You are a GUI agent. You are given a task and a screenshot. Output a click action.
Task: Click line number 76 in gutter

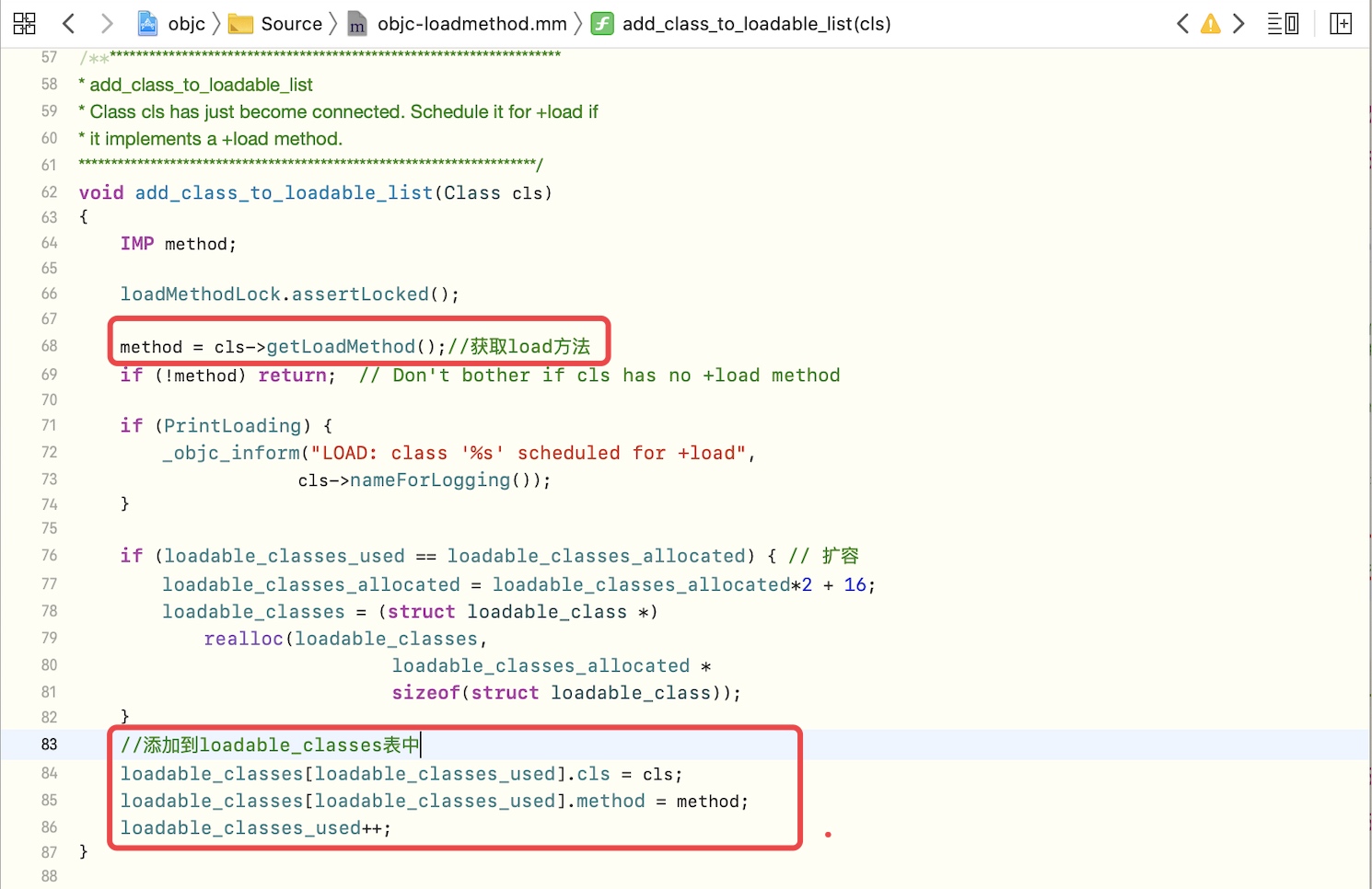49,555
